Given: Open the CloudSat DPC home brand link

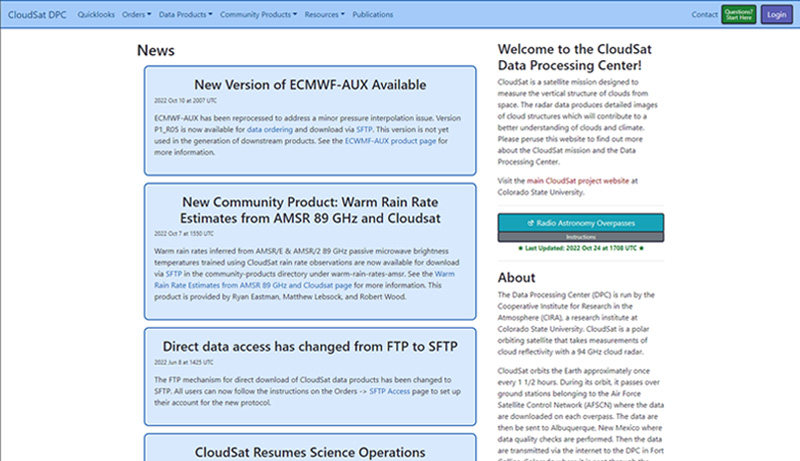Looking at the screenshot, I should pyautogui.click(x=37, y=15).
